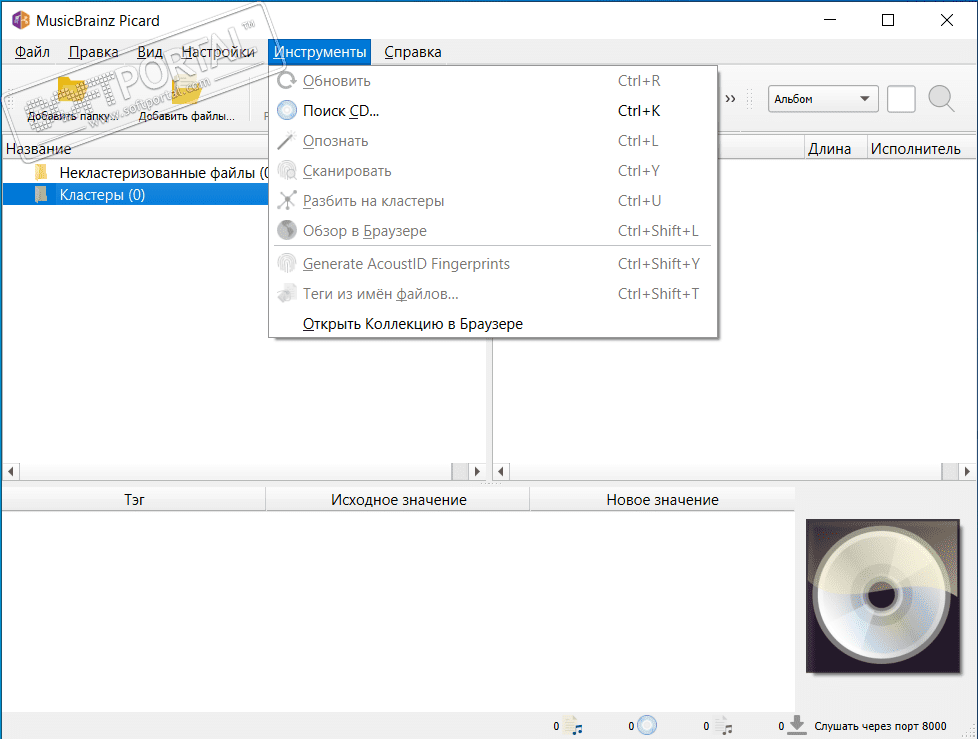Click the Длина column header
Viewport: 978px width, 739px height.
point(834,149)
